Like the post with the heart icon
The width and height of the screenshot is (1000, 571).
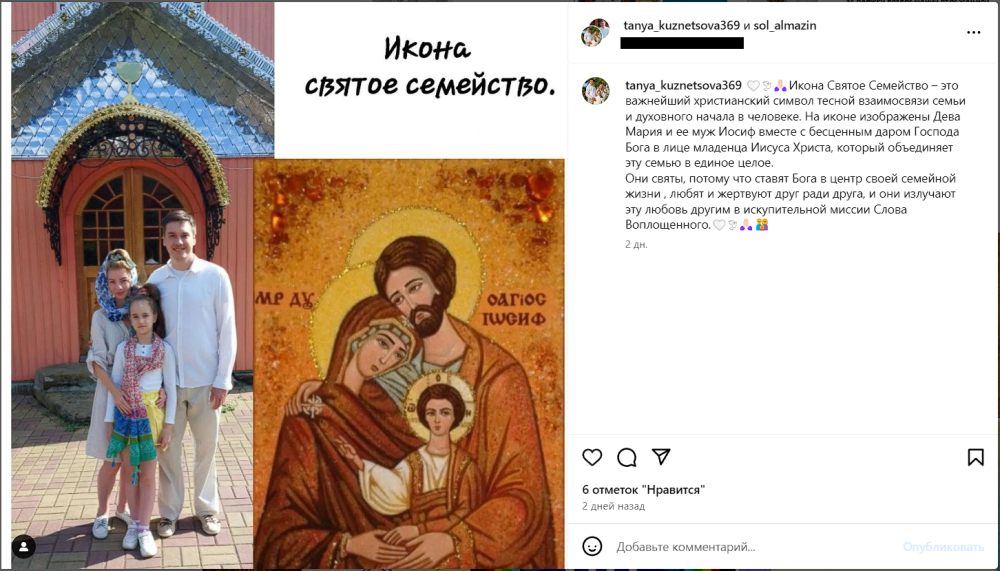point(592,457)
